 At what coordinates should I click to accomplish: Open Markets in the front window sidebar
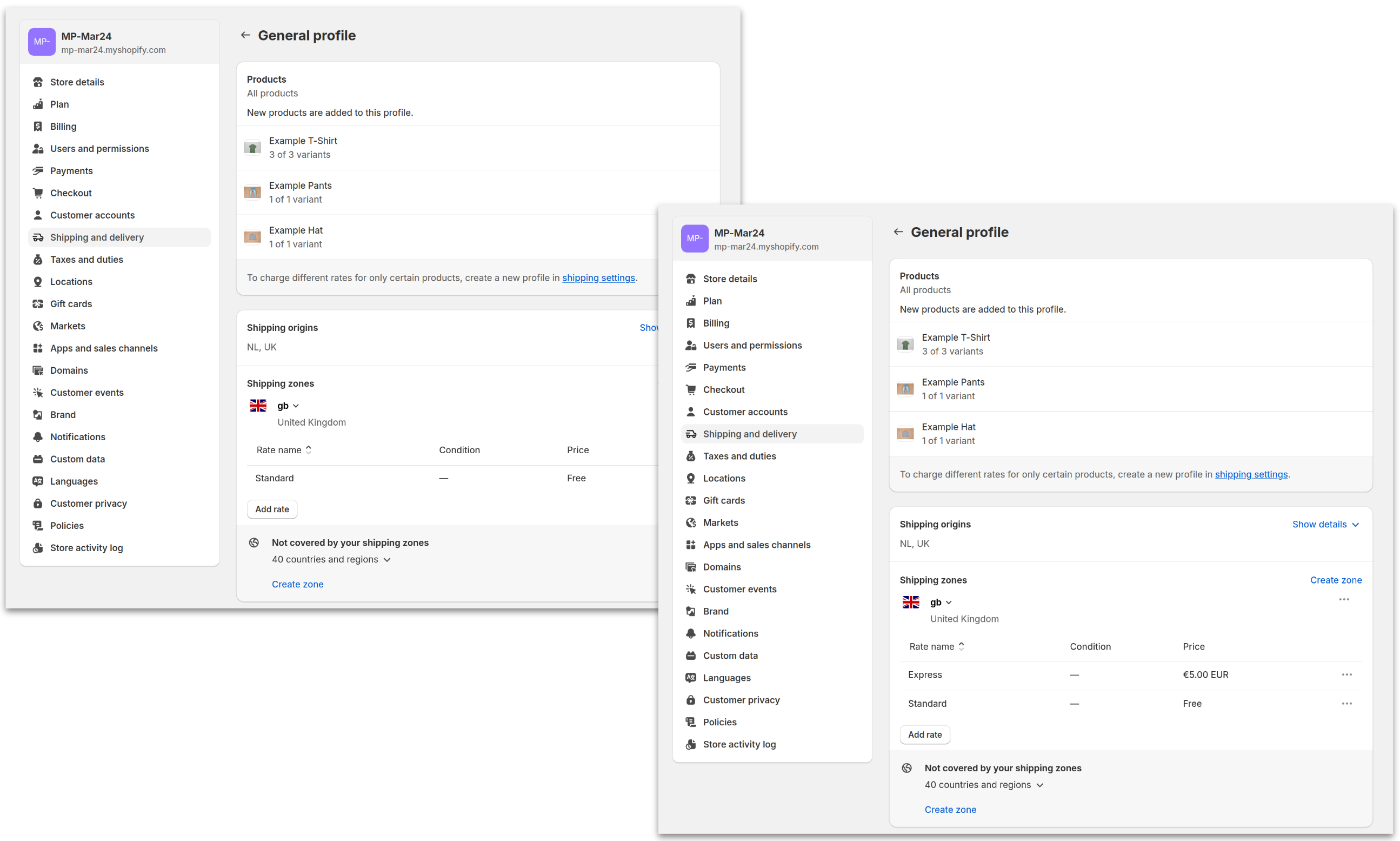pyautogui.click(x=721, y=522)
